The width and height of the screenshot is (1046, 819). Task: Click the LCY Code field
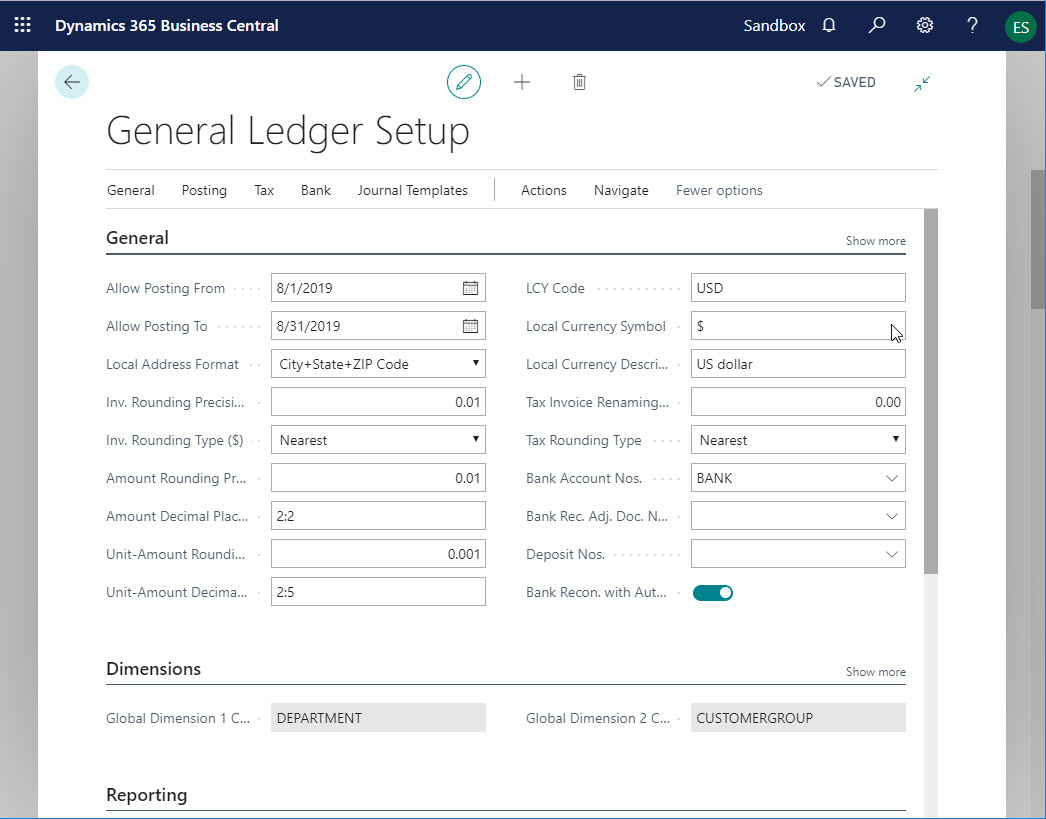798,288
